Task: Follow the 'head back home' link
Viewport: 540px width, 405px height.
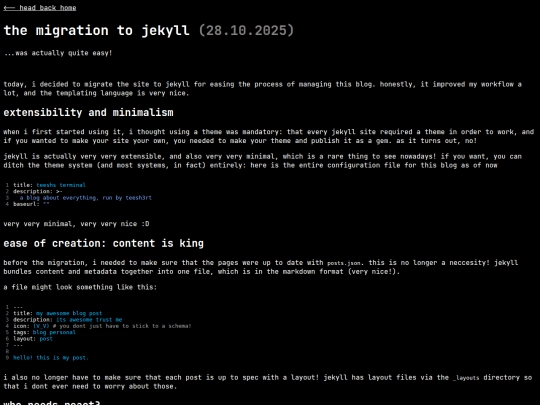Action: pyautogui.click(x=40, y=8)
